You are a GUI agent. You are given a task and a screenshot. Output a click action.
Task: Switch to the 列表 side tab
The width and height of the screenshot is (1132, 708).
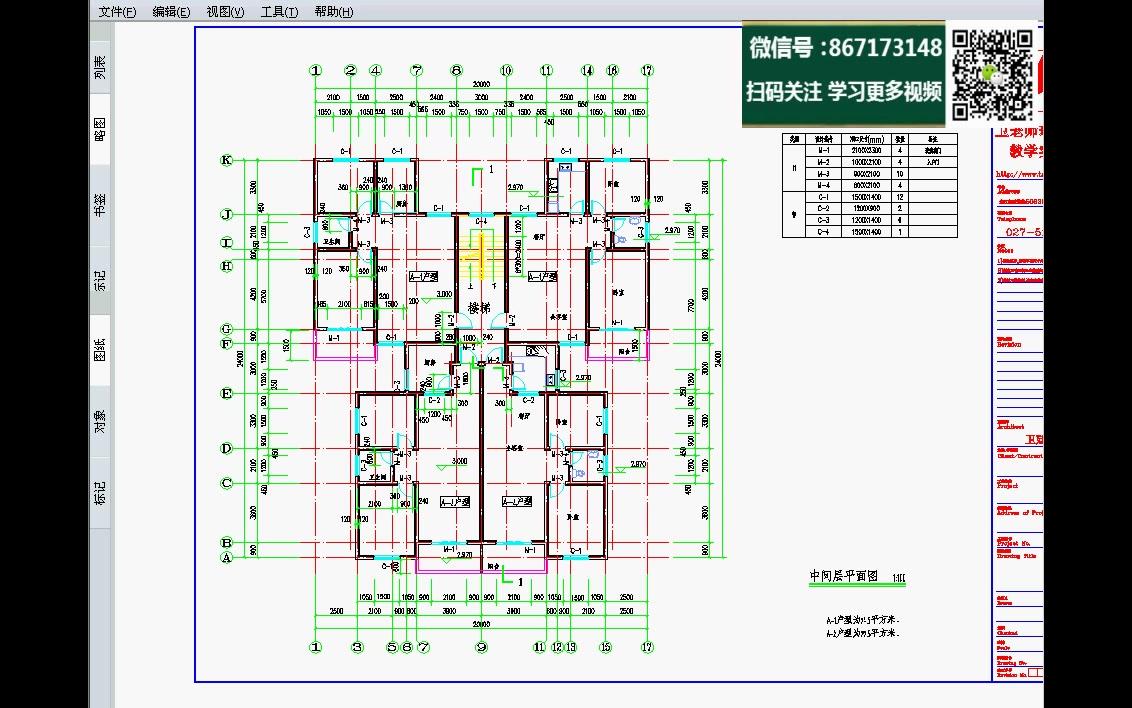point(100,67)
